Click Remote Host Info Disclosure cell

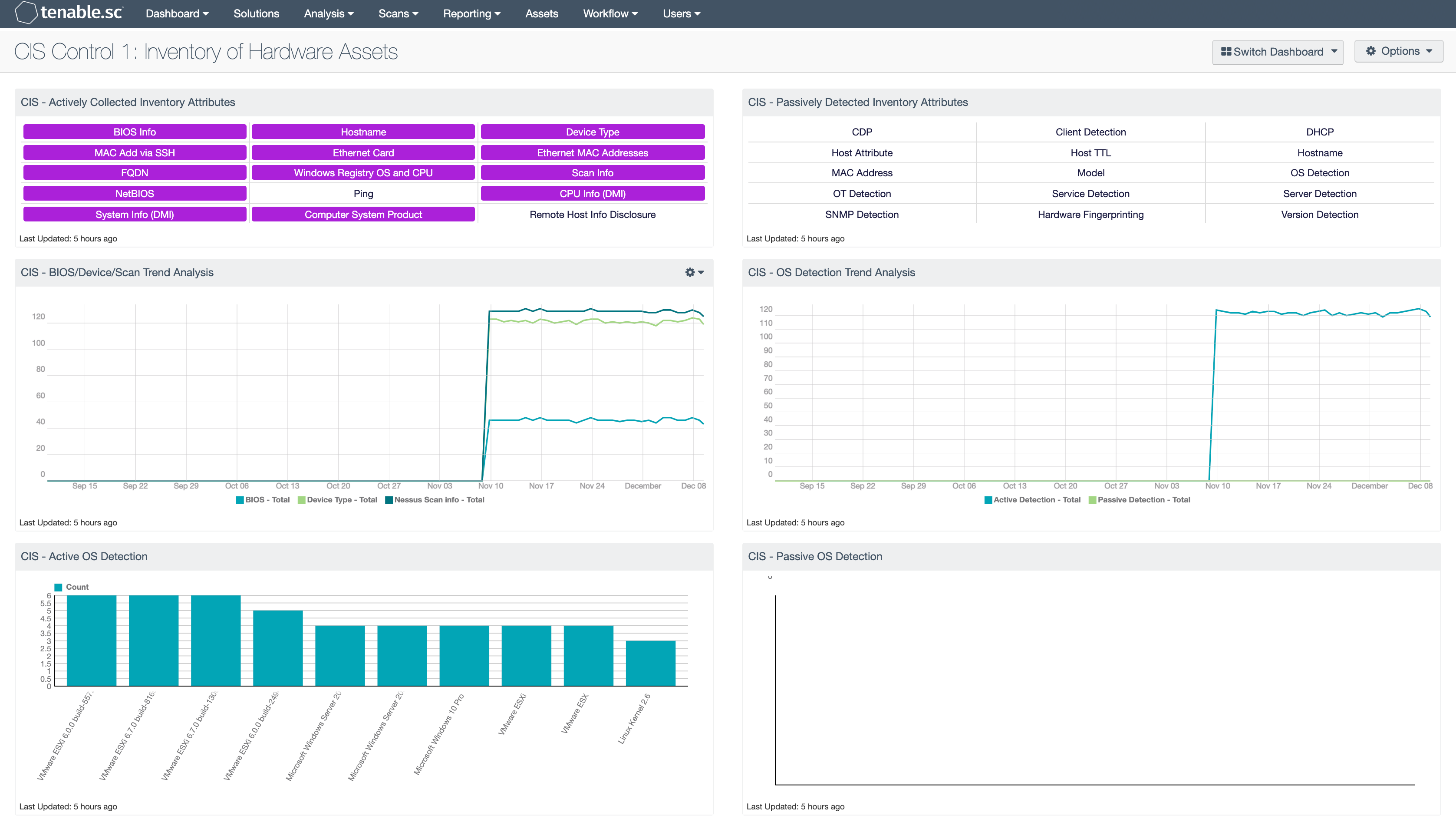[x=592, y=214]
